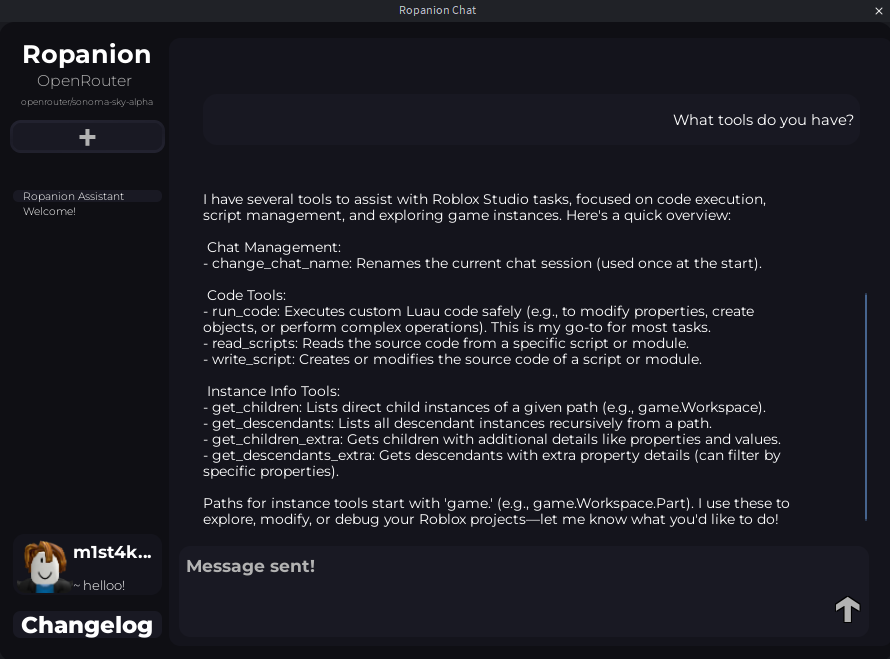Click the change_chat_name tool line
Image resolution: width=890 pixels, height=659 pixels.
point(482,263)
